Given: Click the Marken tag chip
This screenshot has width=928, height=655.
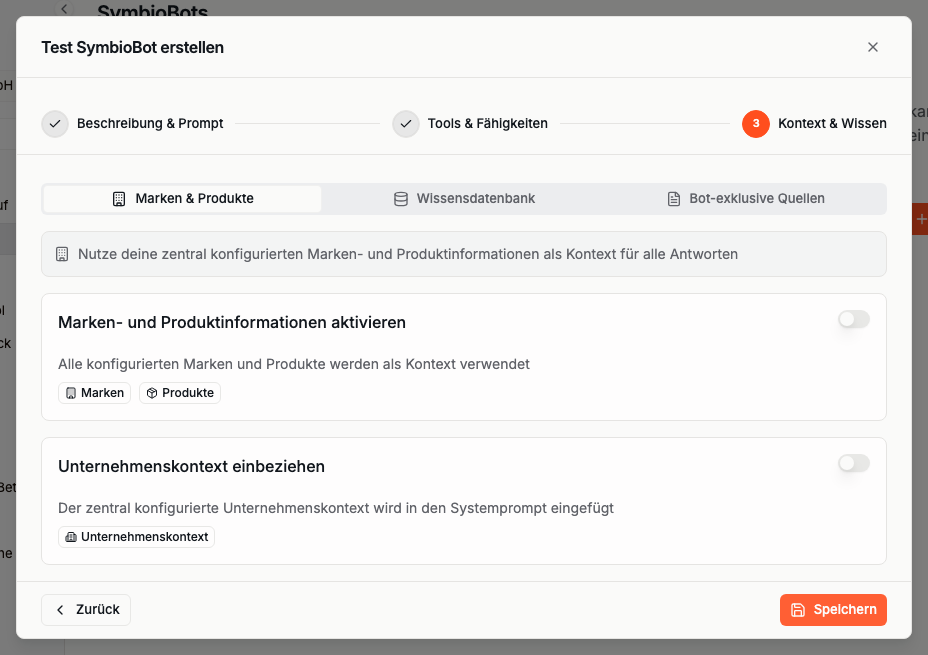Looking at the screenshot, I should click(x=94, y=393).
